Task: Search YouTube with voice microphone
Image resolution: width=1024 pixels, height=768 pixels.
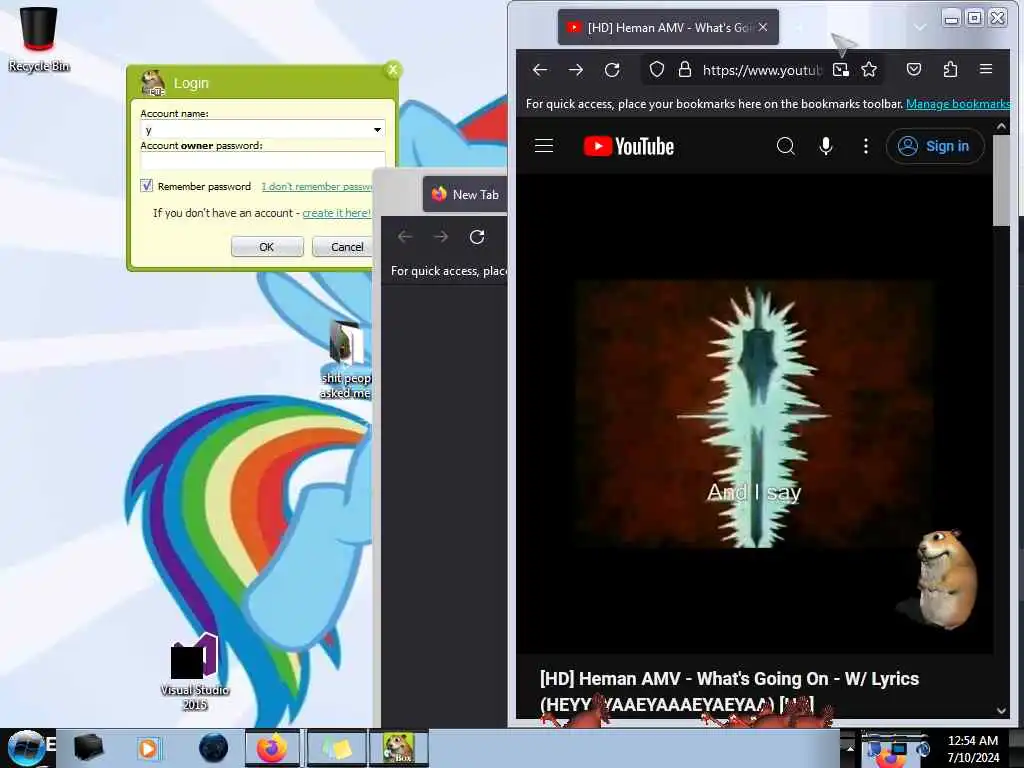Action: tap(825, 146)
